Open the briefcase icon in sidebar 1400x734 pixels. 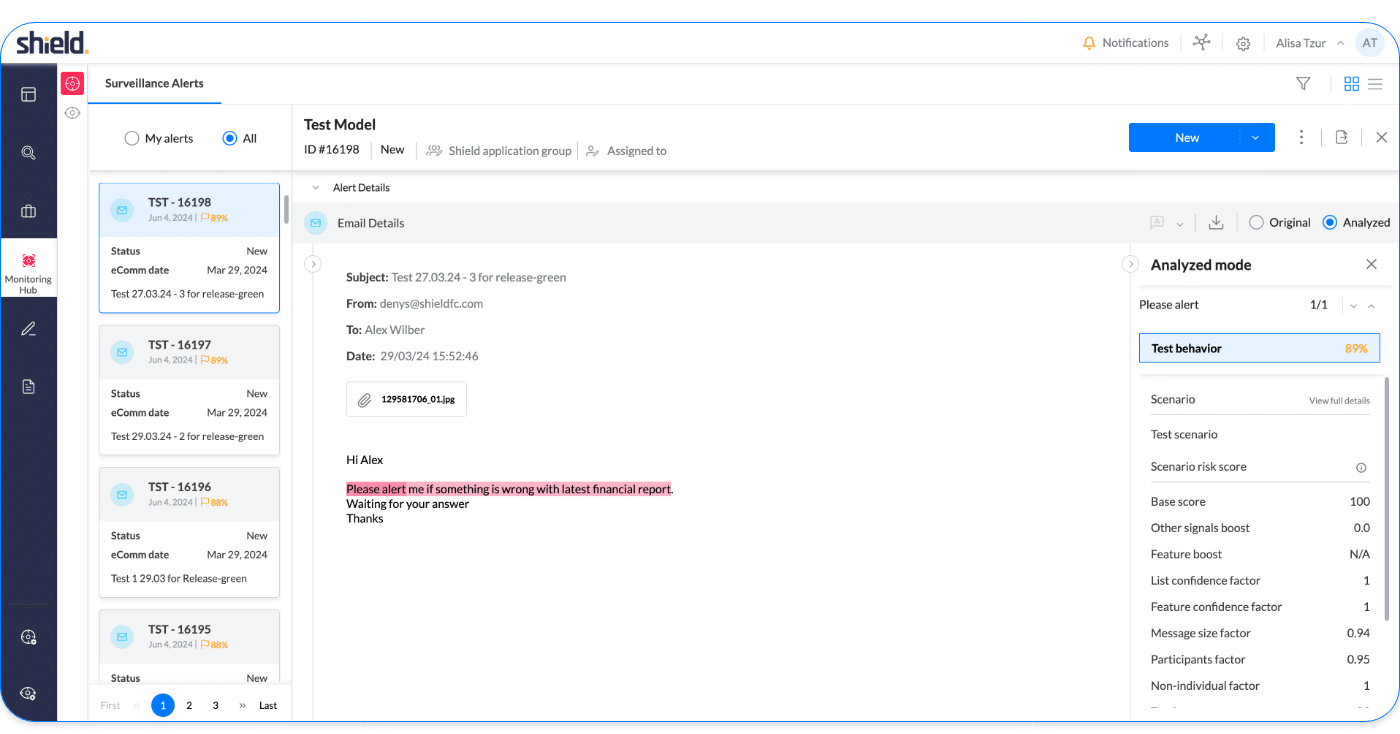tap(28, 211)
